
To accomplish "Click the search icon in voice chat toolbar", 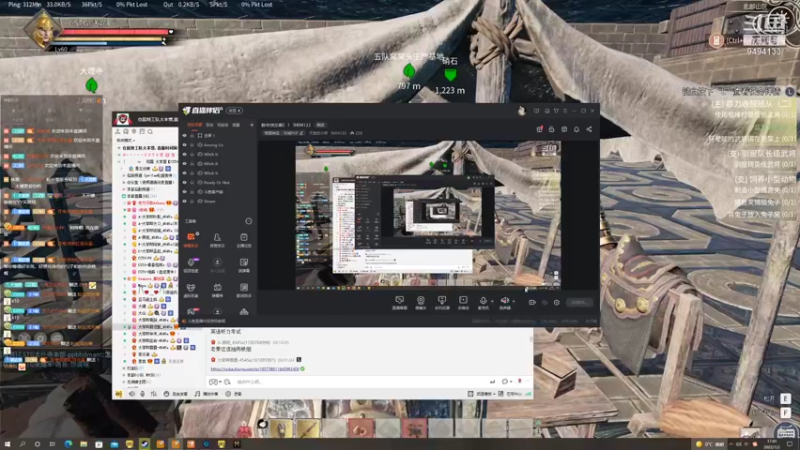I will pos(150,132).
